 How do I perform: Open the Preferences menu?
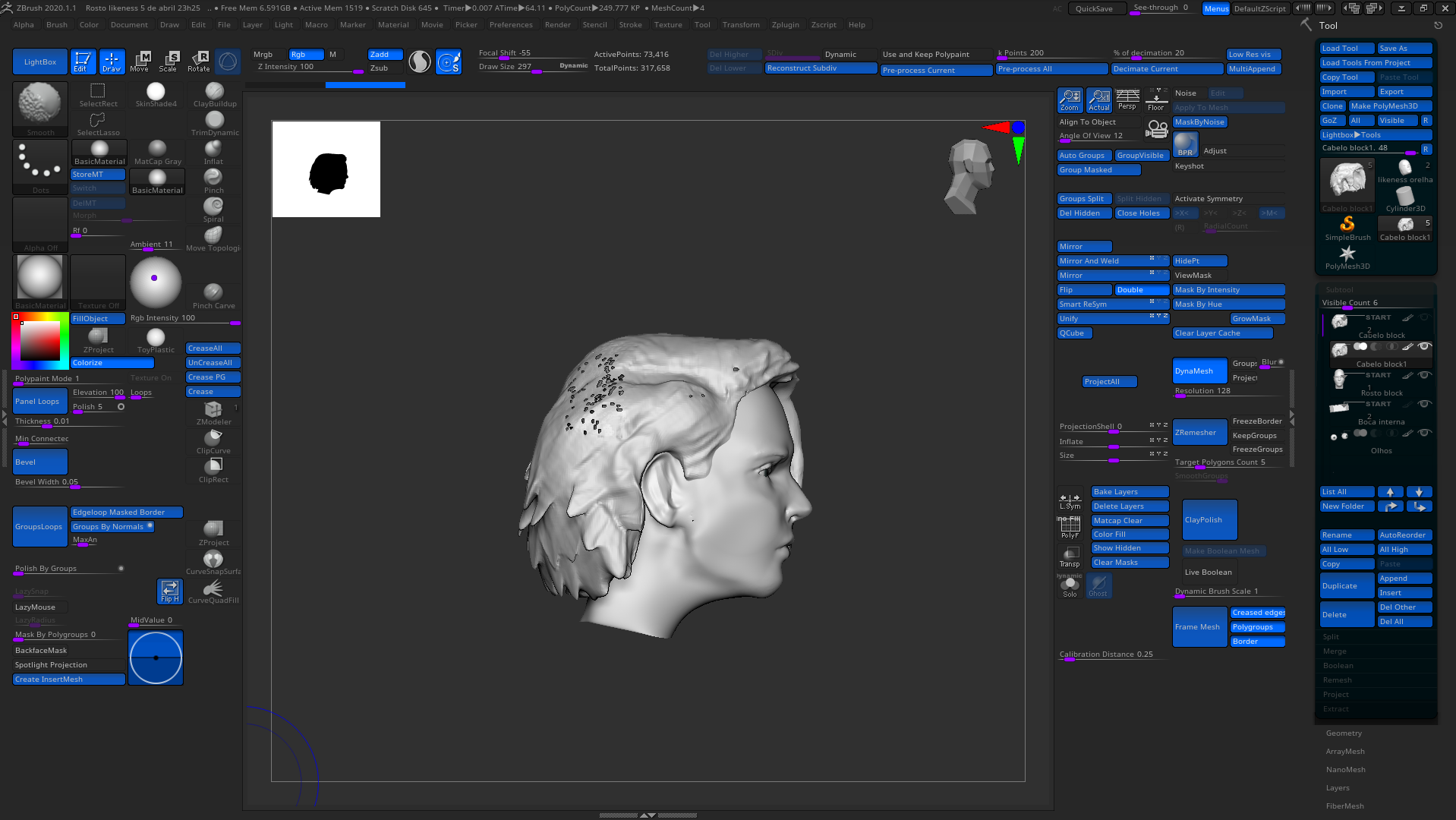511,25
